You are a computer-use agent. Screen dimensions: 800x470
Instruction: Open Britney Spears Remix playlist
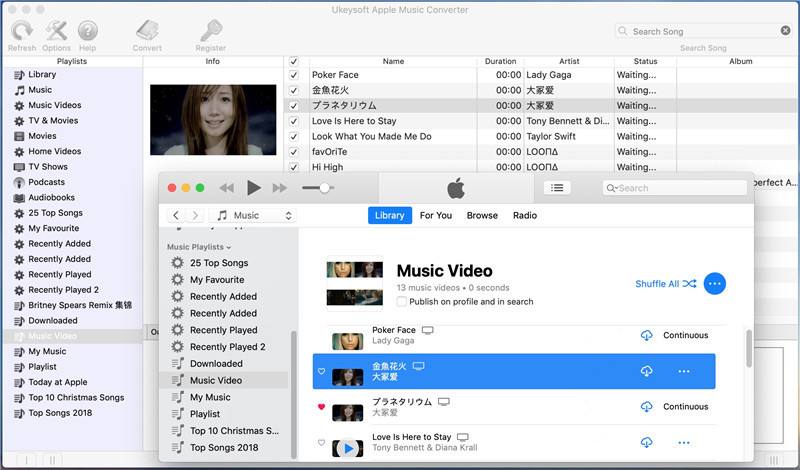pos(80,305)
